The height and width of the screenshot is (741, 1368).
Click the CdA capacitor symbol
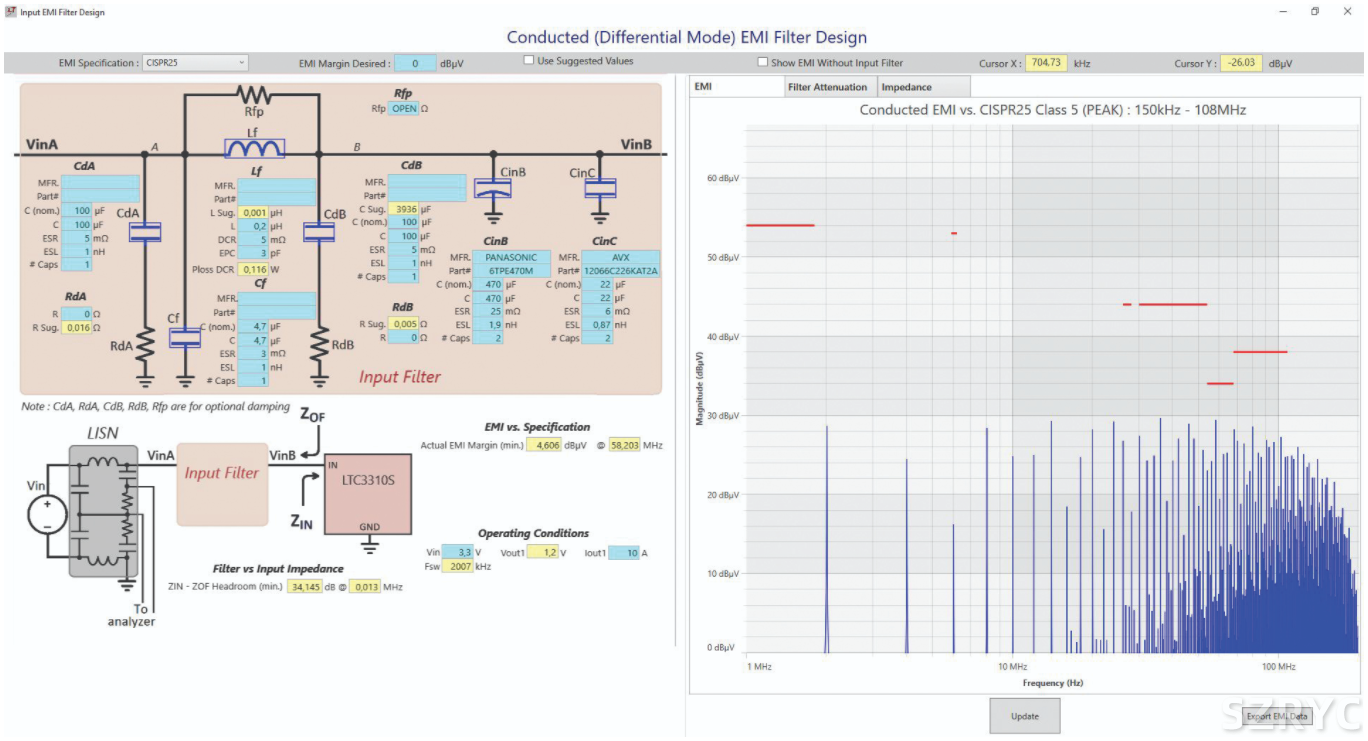pos(146,232)
